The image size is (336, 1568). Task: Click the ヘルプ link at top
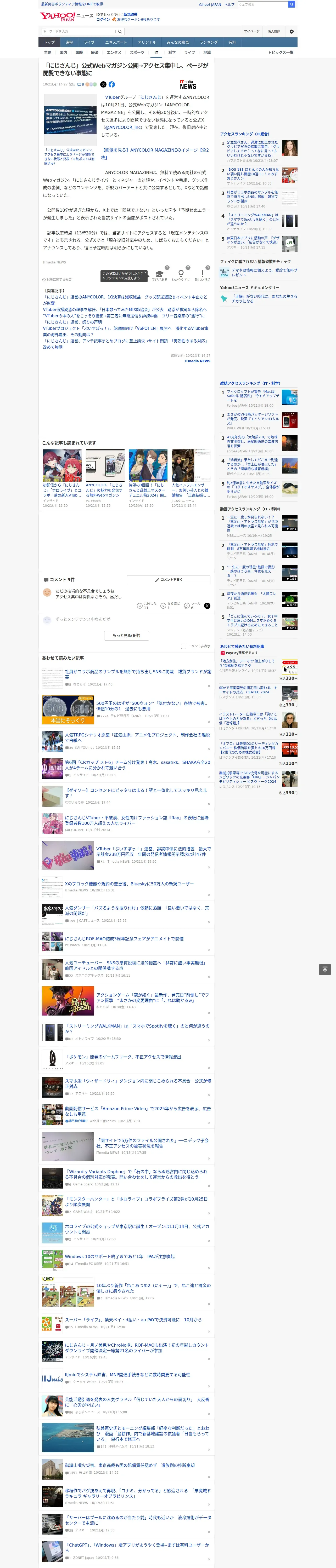coord(229,4)
